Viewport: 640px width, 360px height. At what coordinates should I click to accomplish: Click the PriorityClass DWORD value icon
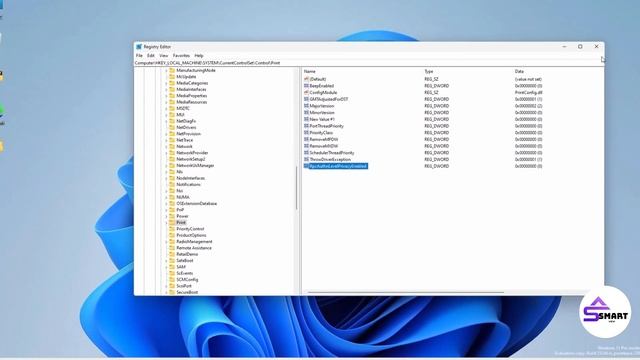[306, 133]
